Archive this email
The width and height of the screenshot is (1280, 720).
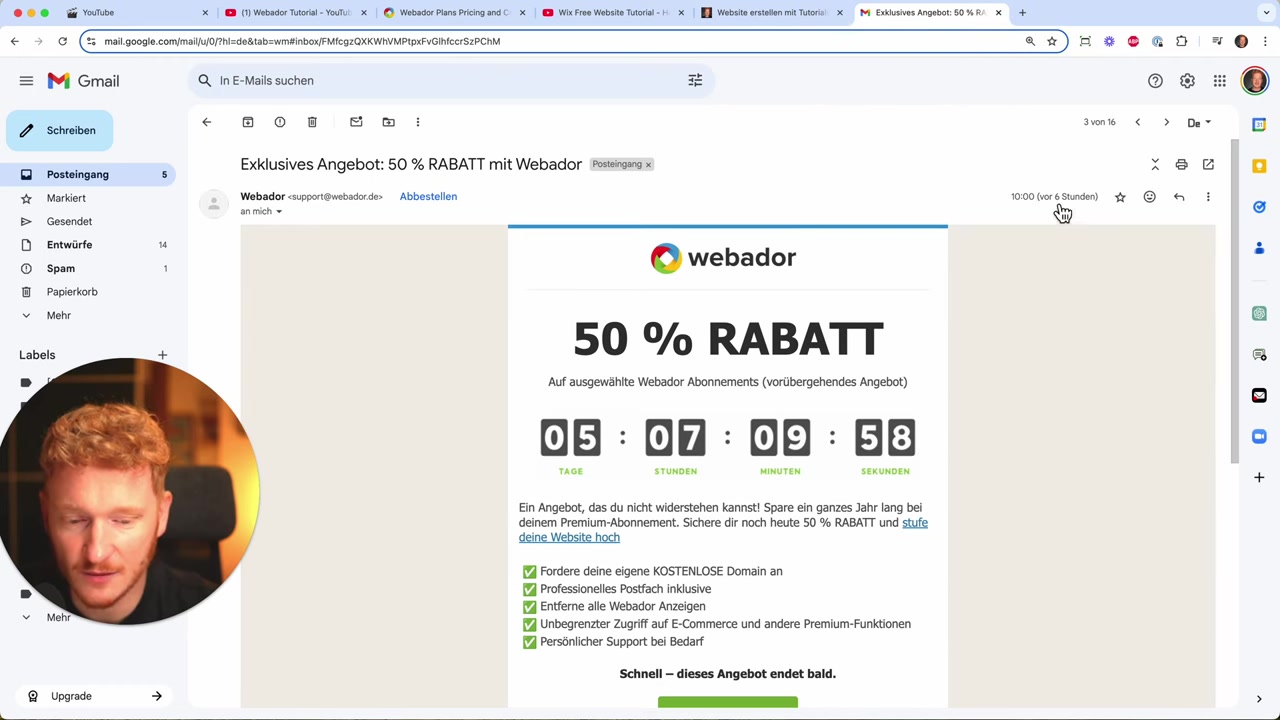pos(247,122)
